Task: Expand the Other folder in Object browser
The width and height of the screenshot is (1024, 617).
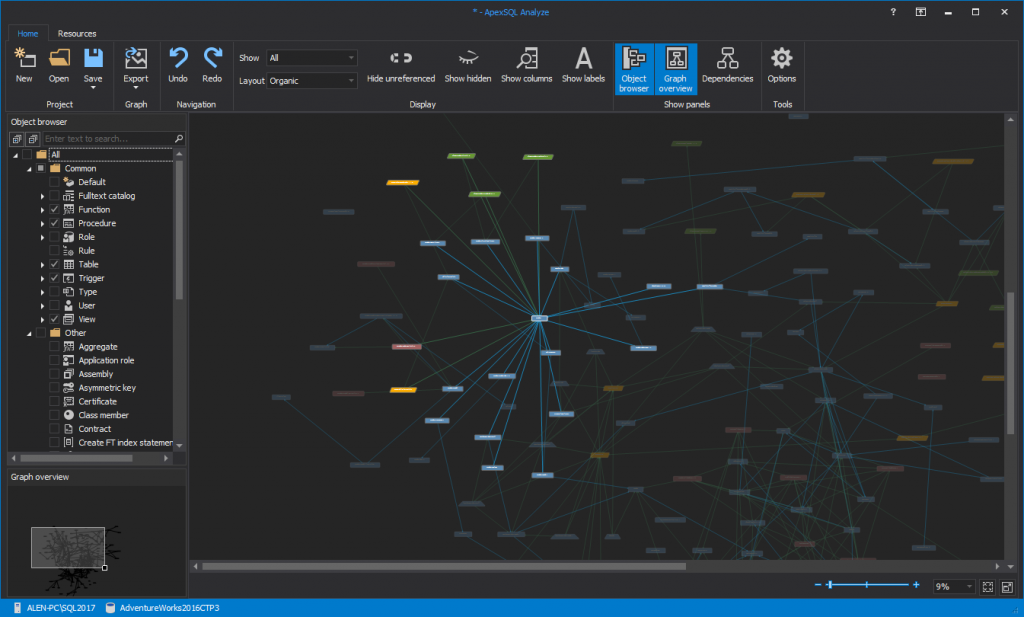Action: (x=29, y=332)
